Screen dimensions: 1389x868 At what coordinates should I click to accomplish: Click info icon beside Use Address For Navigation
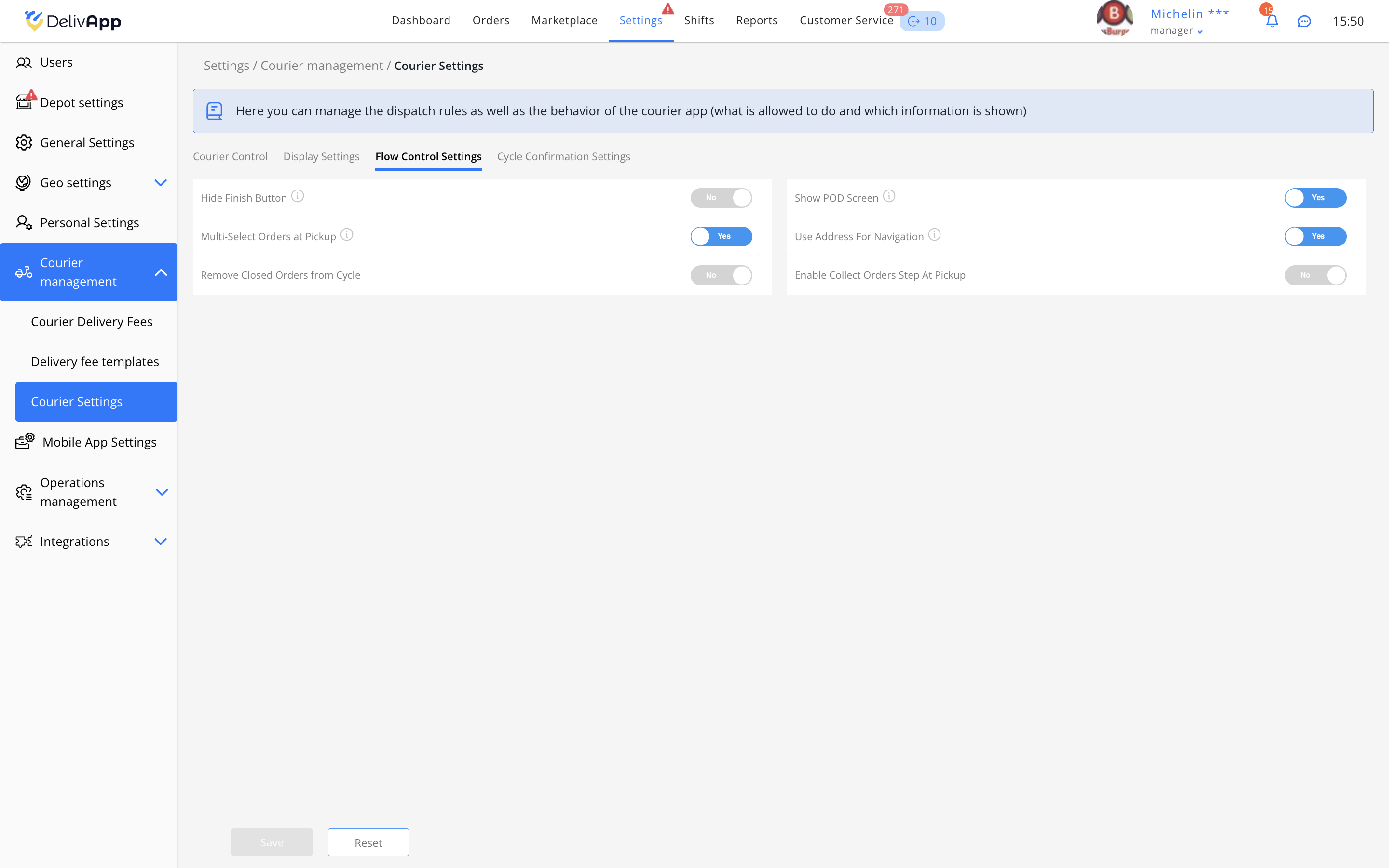coord(934,235)
